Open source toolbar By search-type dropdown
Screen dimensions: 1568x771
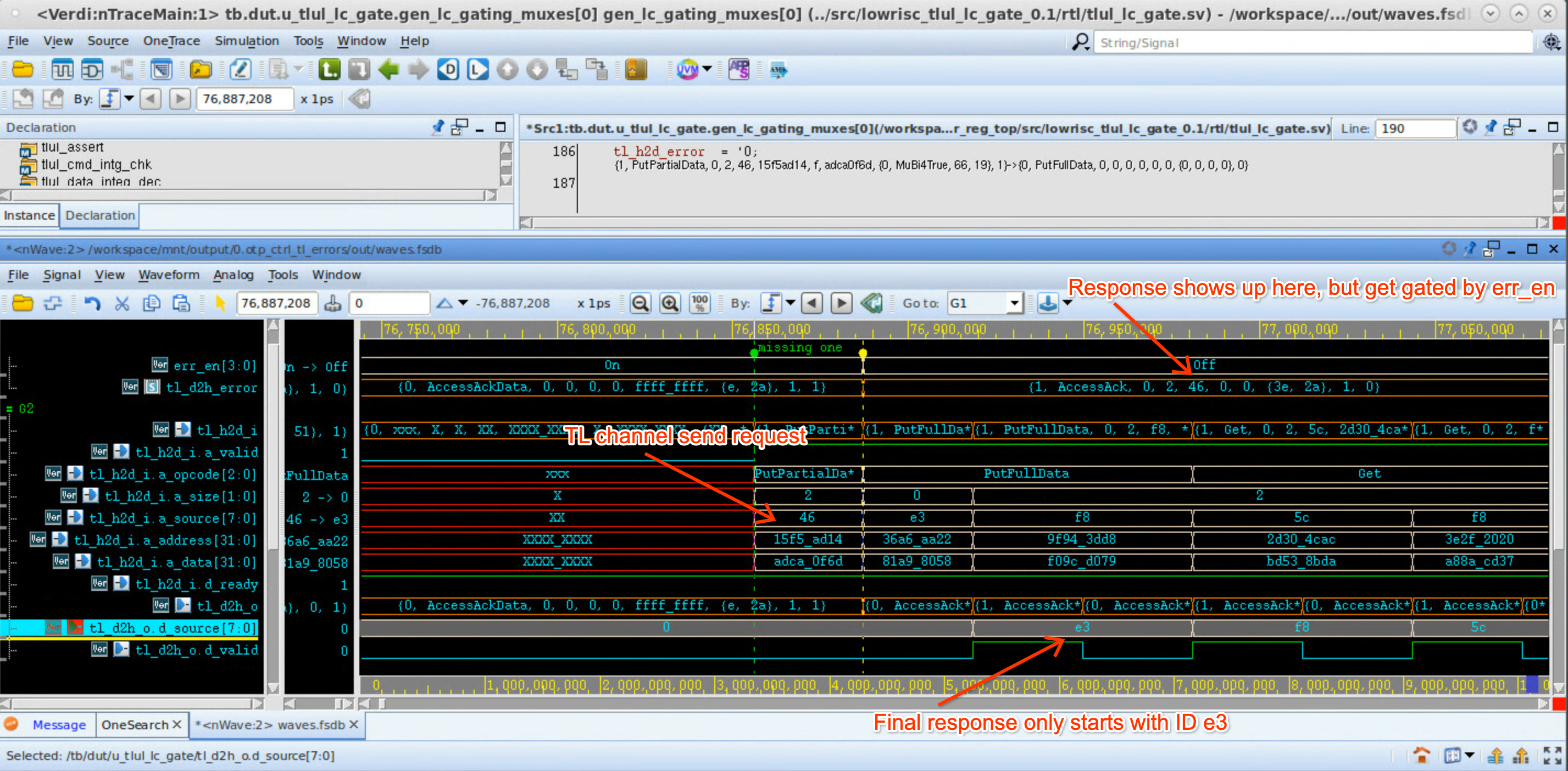tap(129, 99)
